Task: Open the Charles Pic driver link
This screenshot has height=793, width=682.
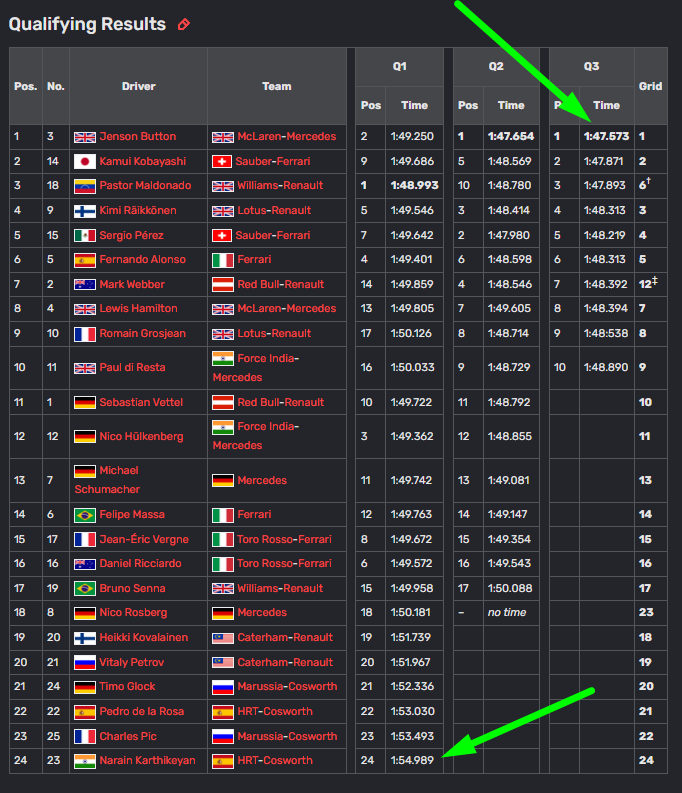Action: pos(128,736)
